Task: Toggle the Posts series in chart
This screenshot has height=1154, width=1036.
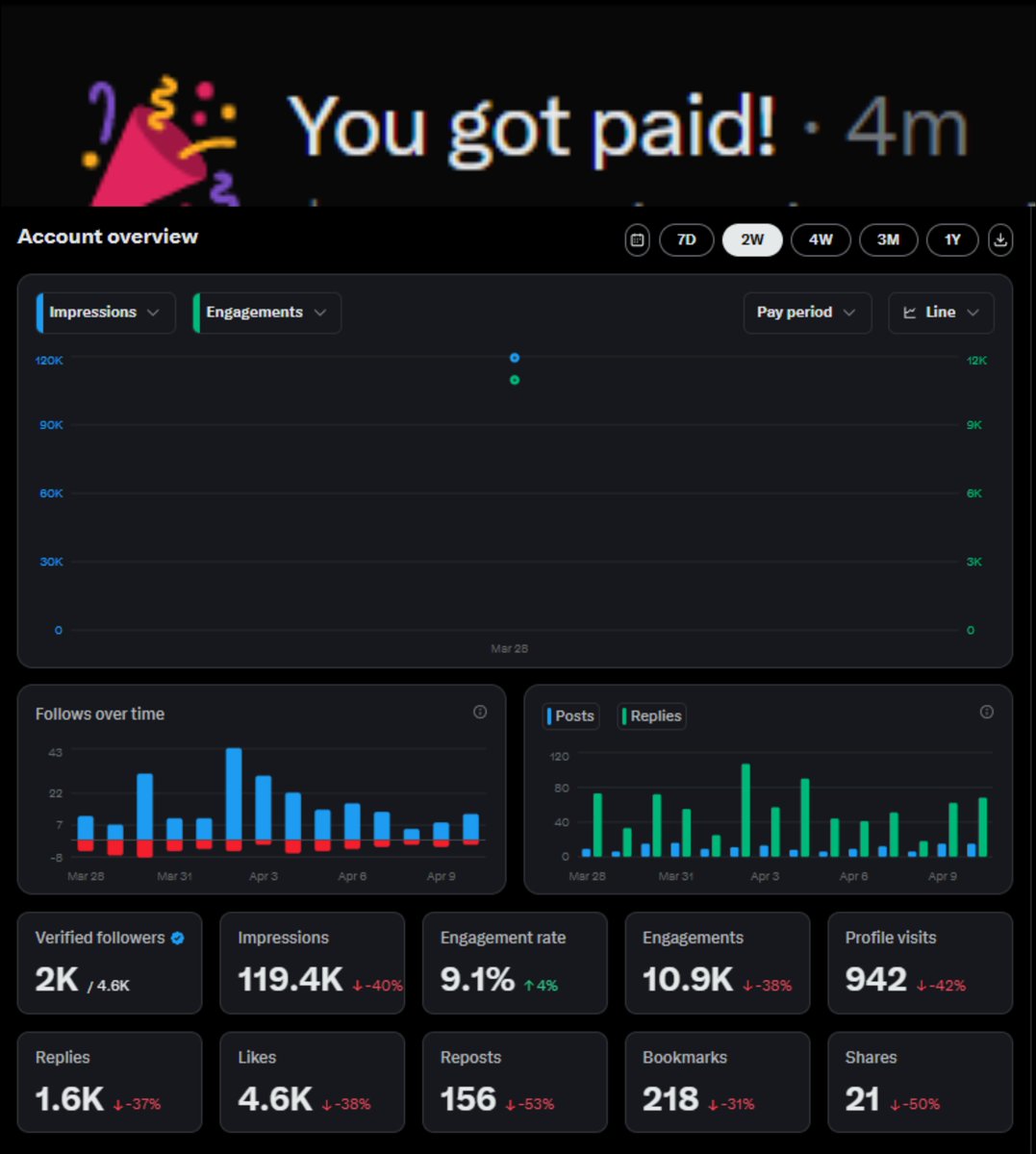Action: click(571, 715)
